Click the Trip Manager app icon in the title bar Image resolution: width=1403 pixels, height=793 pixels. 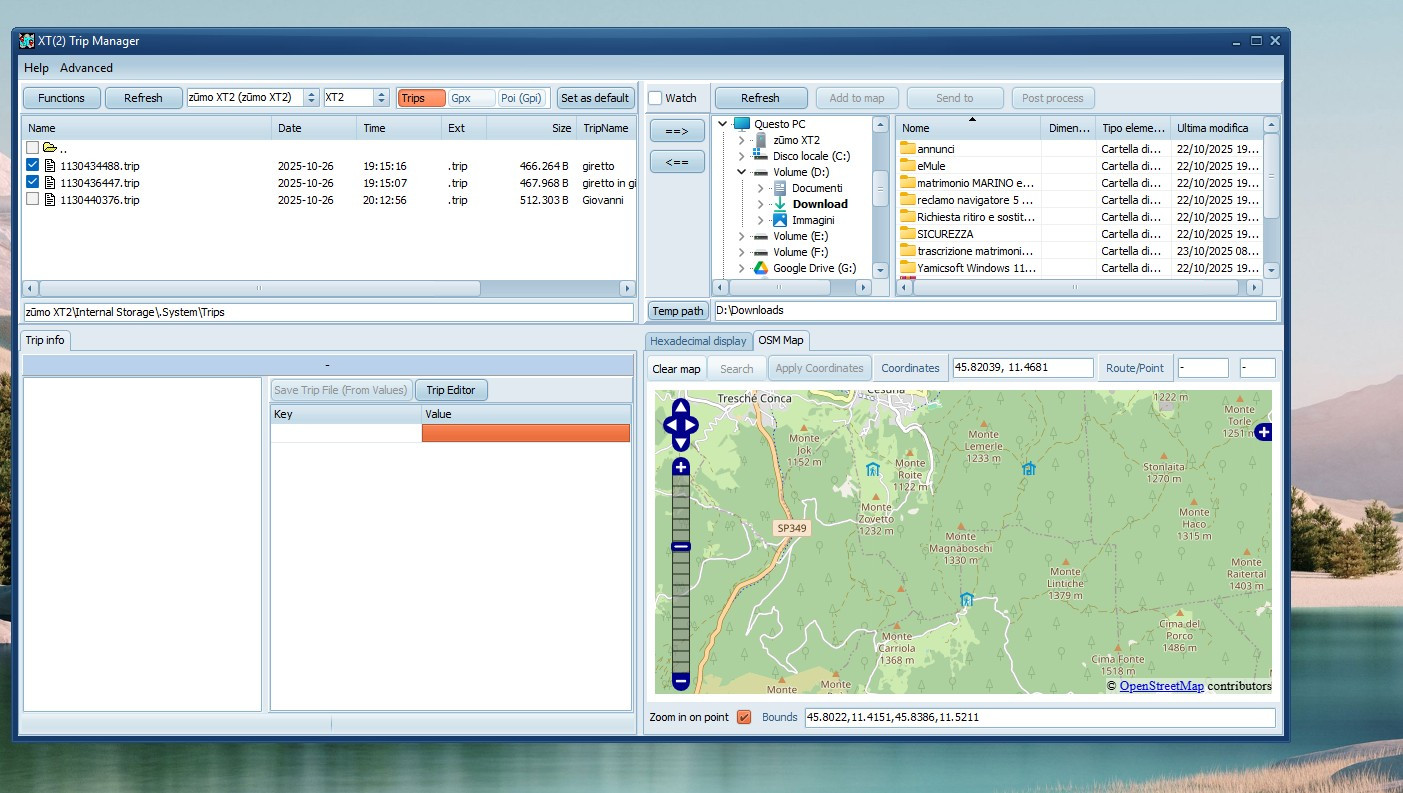pos(27,41)
